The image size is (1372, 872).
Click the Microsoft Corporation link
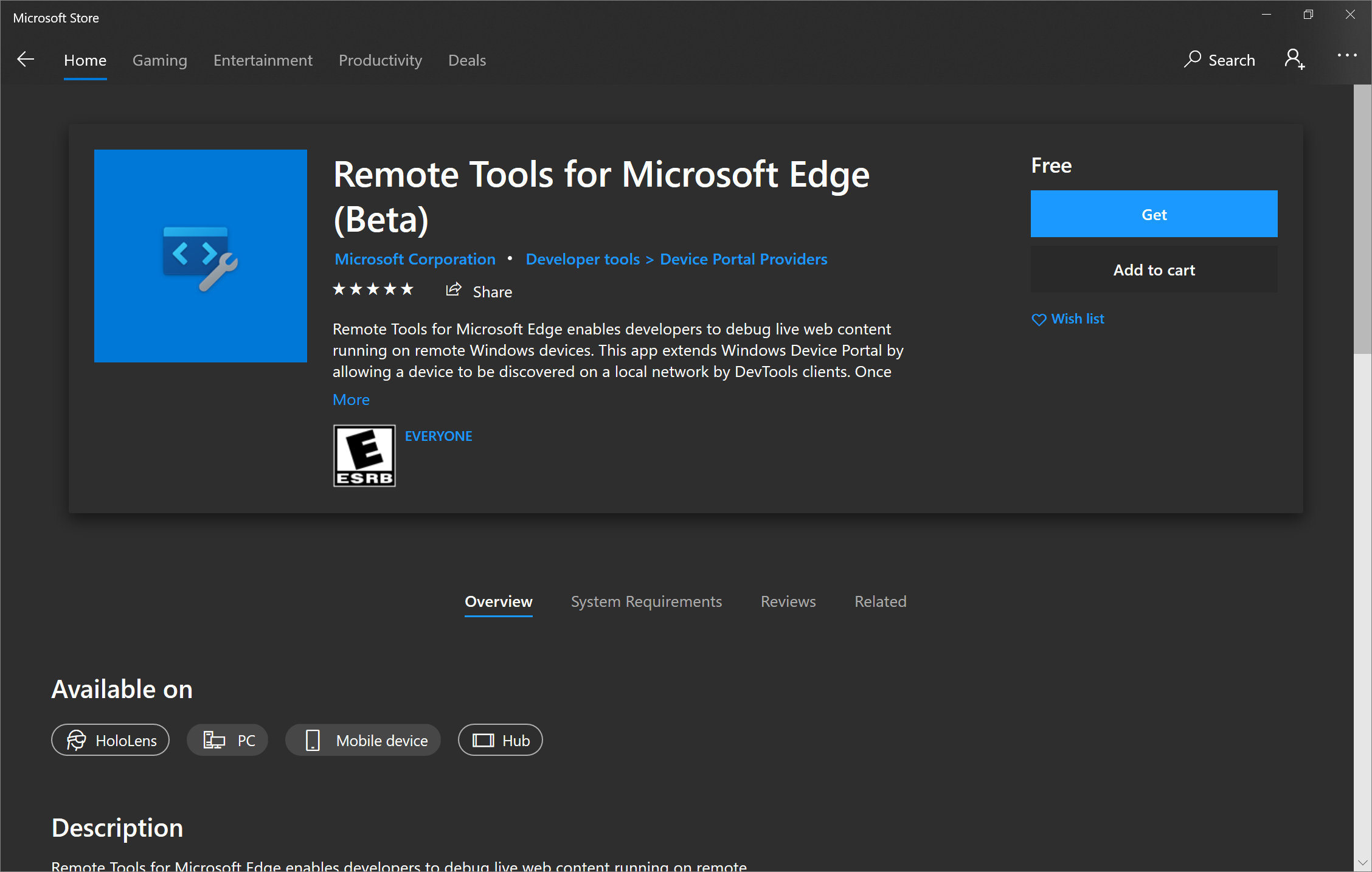416,259
